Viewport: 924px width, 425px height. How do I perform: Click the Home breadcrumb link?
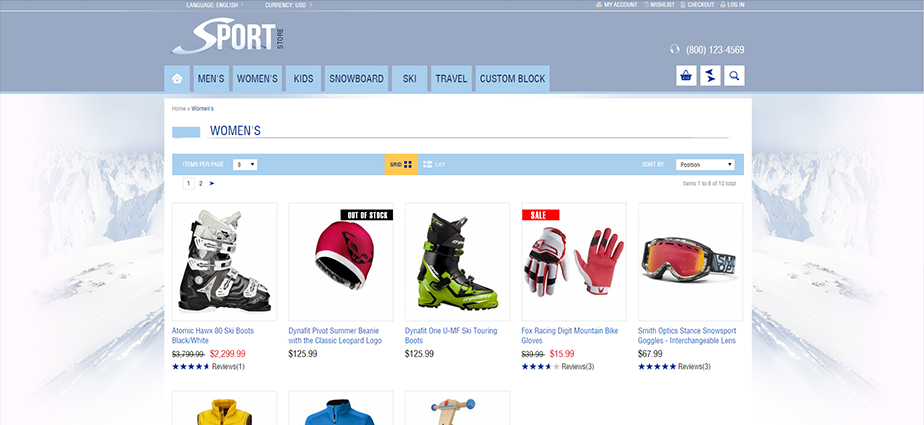[179, 109]
